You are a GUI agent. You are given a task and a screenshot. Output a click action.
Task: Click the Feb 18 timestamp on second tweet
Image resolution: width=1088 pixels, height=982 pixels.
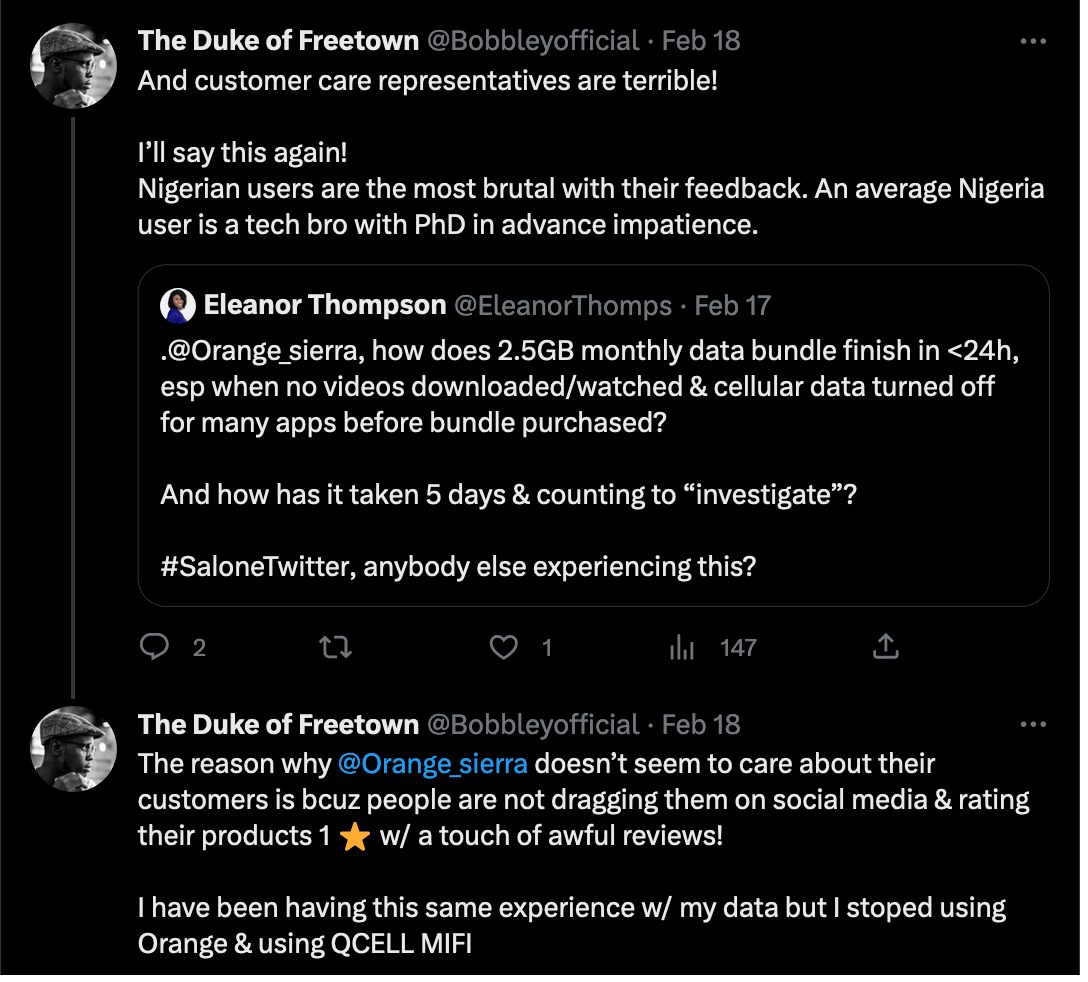pos(700,724)
